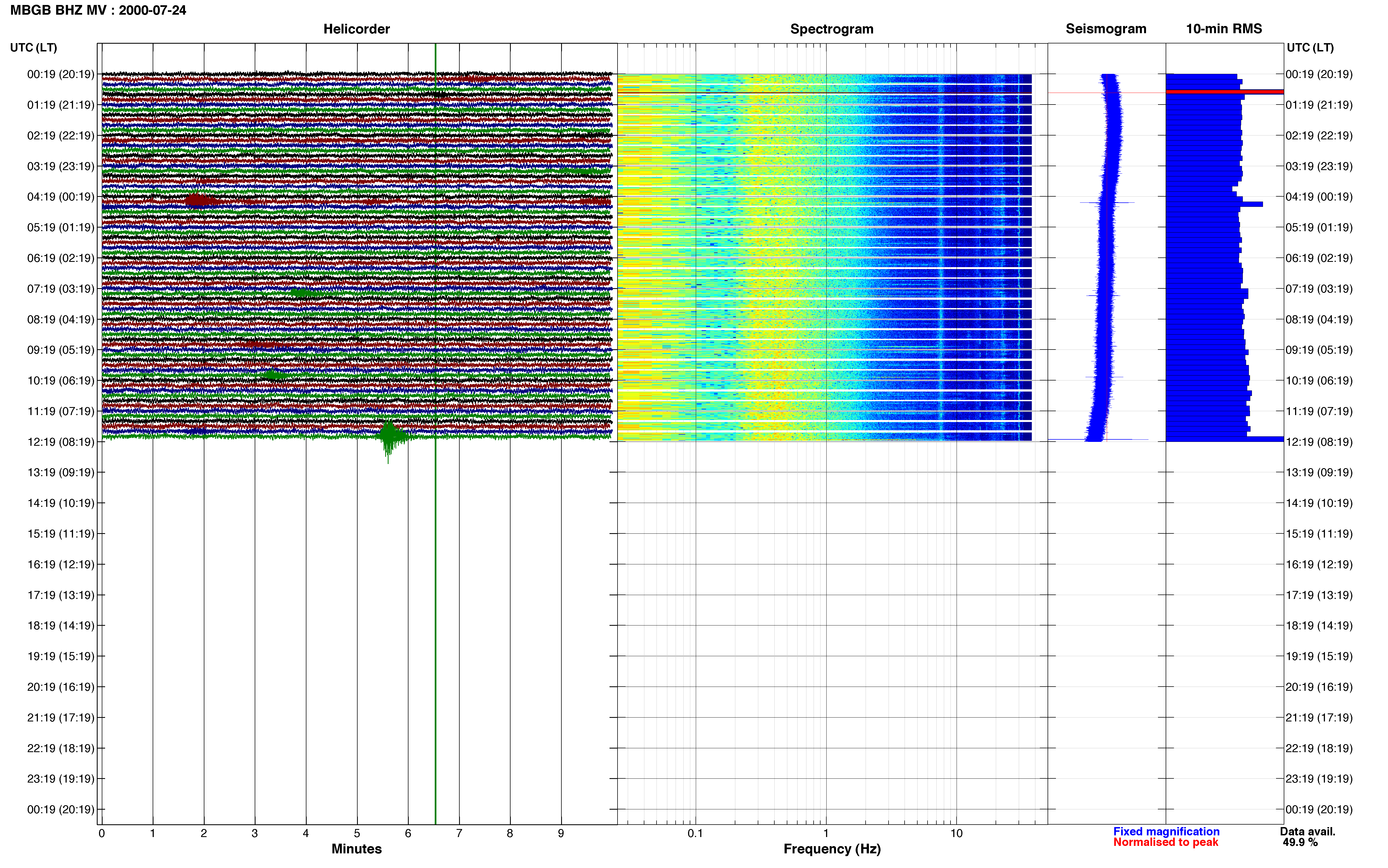
Task: Click right time label '02:19 (22:19)'
Action: 1319,135
